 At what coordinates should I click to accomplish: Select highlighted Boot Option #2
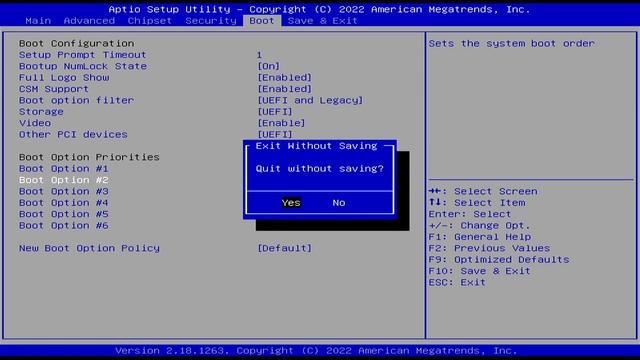(x=63, y=180)
